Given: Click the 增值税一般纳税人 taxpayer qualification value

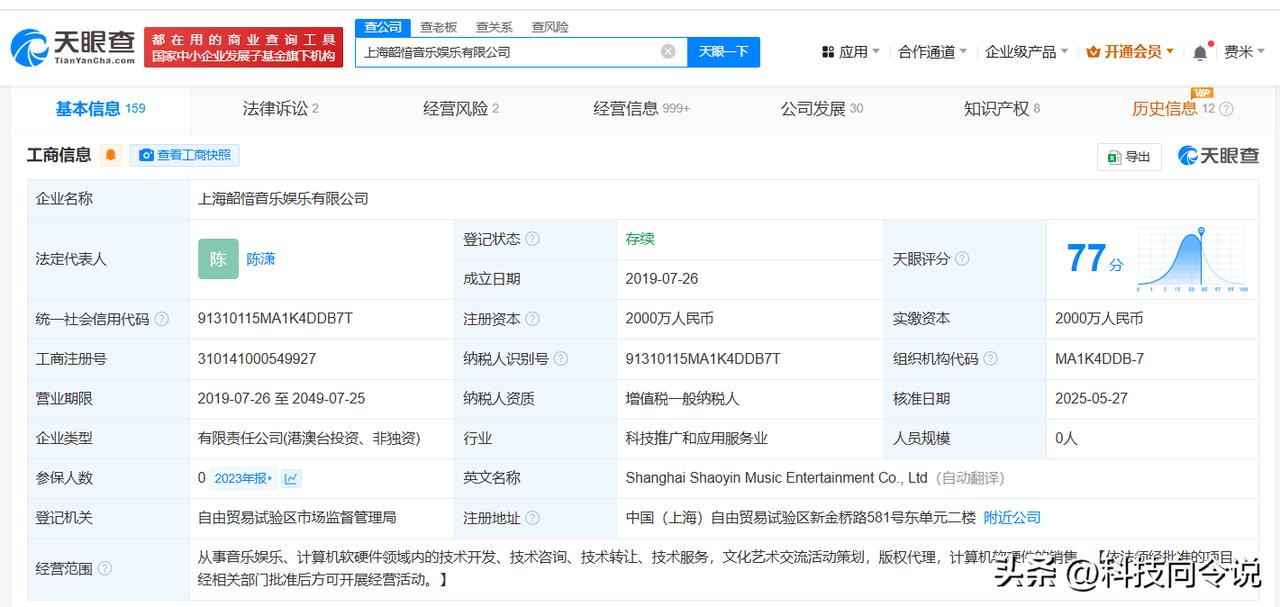Looking at the screenshot, I should pos(683,398).
